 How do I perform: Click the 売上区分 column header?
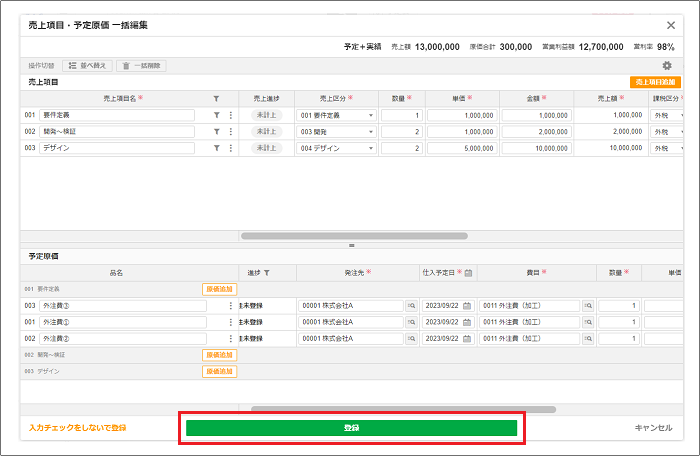click(x=336, y=98)
